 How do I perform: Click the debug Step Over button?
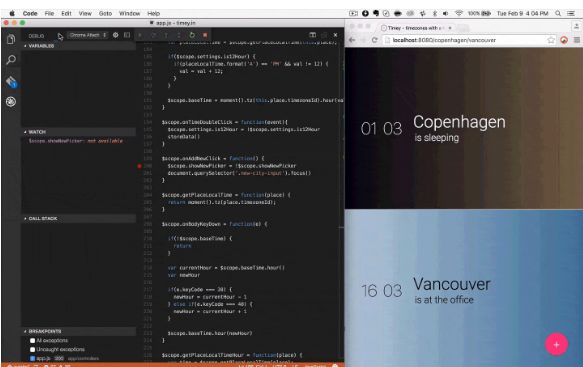(x=153, y=35)
